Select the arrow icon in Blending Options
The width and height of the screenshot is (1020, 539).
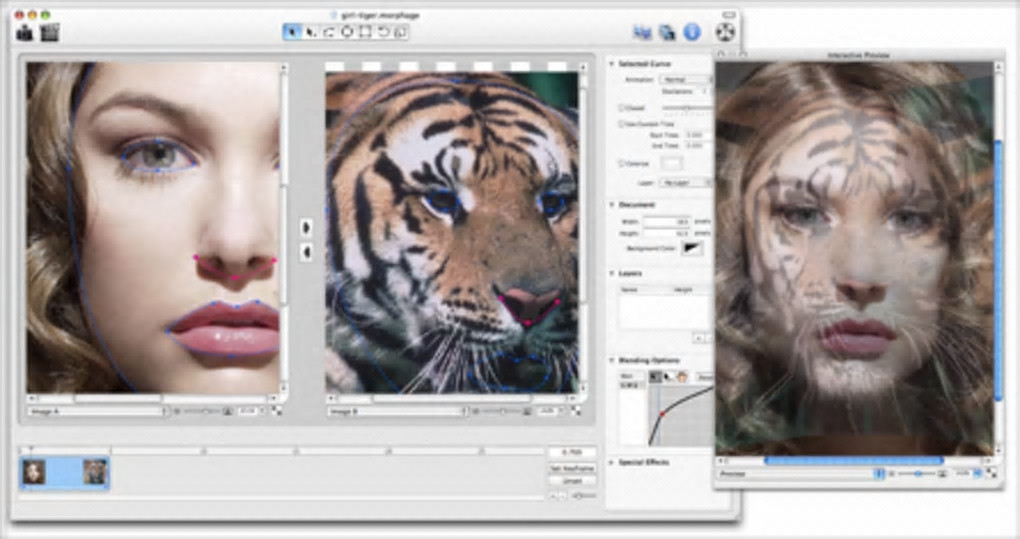[669, 376]
